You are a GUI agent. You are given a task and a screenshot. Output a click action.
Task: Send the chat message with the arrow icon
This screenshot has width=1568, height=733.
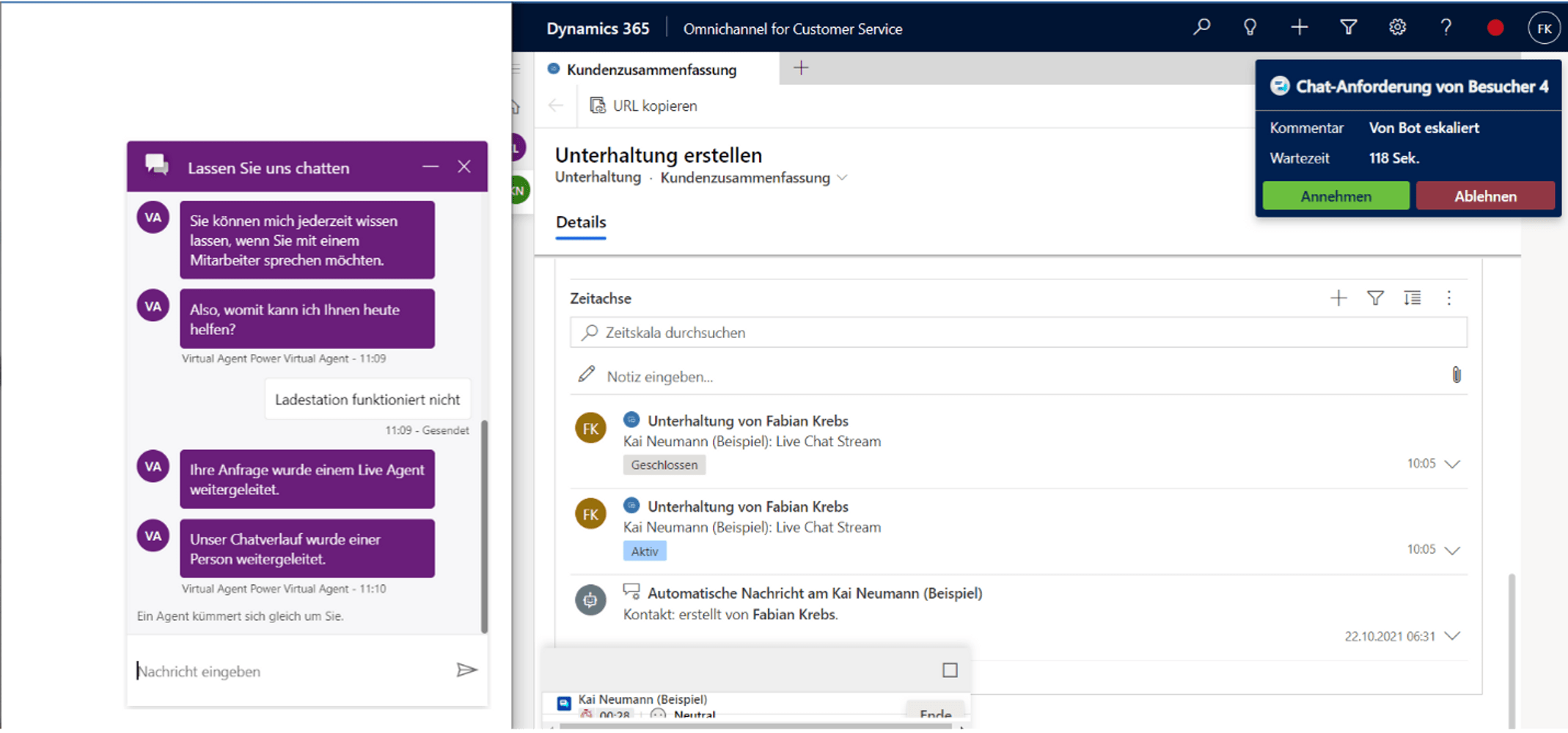click(466, 669)
